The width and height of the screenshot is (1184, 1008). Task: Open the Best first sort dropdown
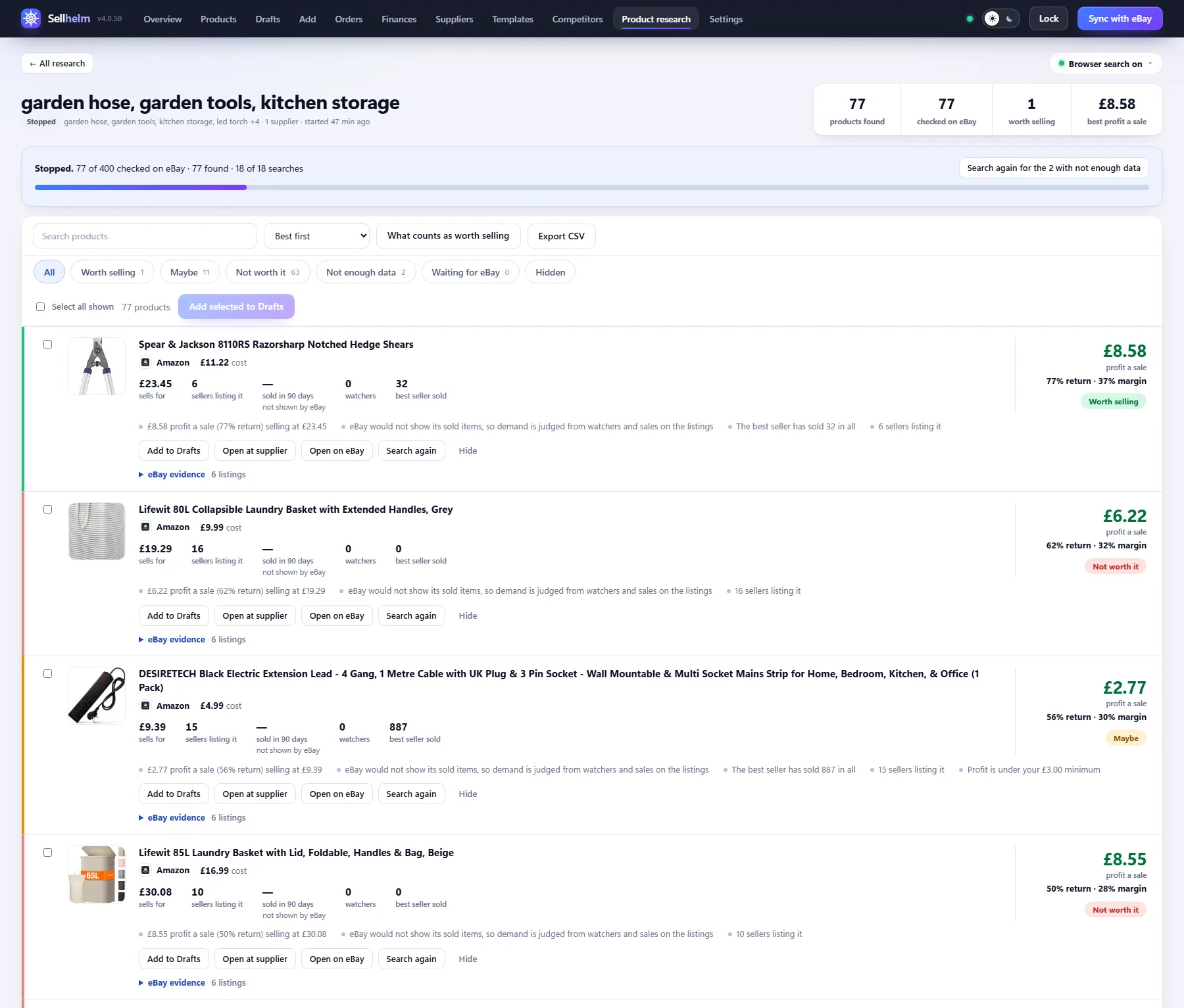tap(316, 236)
